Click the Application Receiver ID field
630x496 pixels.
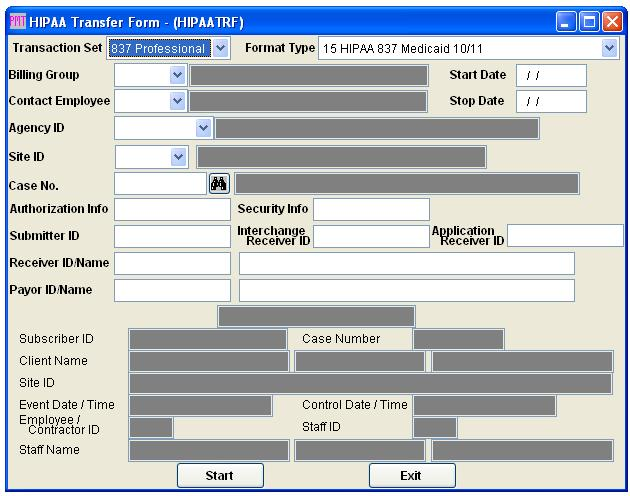565,236
